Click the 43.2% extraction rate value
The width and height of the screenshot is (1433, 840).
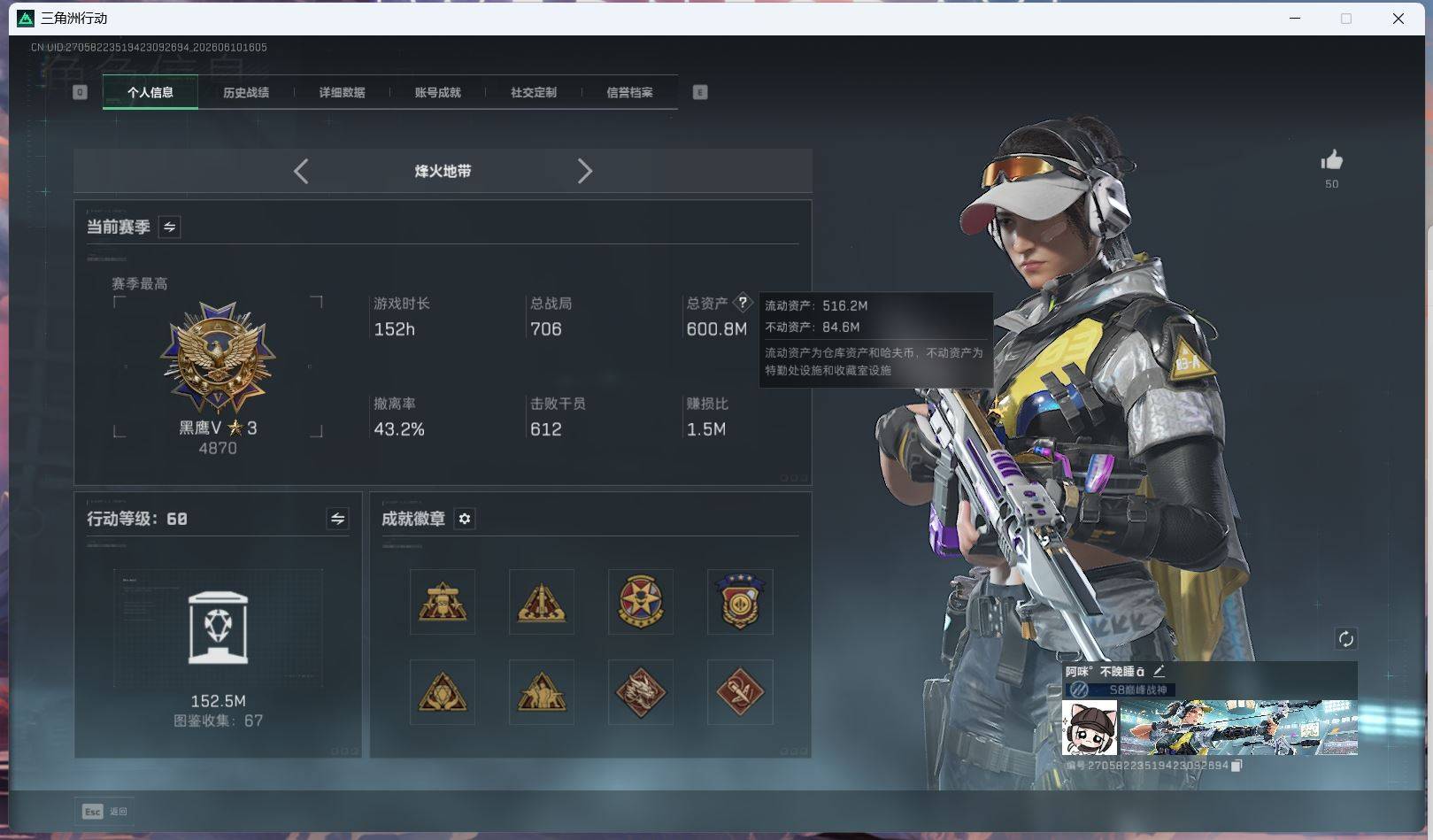point(398,429)
